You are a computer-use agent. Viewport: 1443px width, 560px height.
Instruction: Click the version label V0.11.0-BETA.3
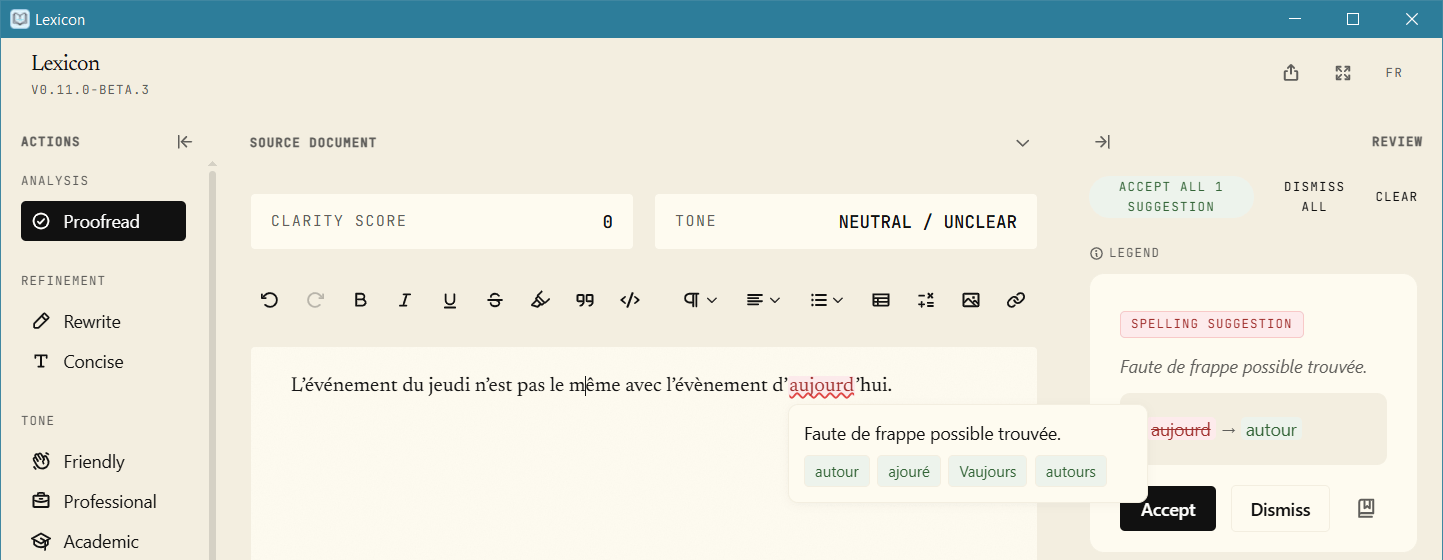90,90
